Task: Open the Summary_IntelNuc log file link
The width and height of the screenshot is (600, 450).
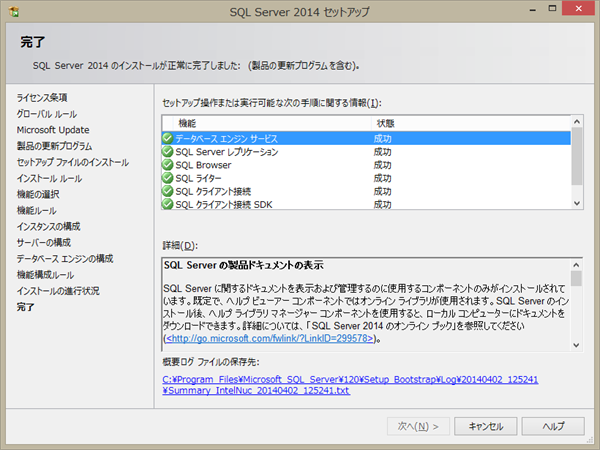Action: (350, 385)
